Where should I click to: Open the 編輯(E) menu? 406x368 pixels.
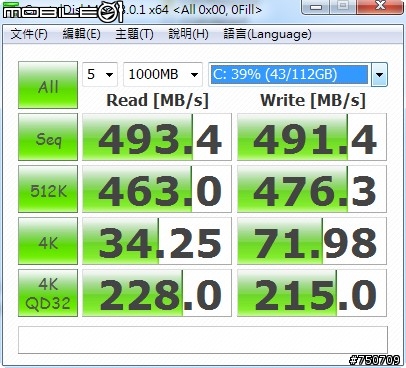[x=82, y=34]
